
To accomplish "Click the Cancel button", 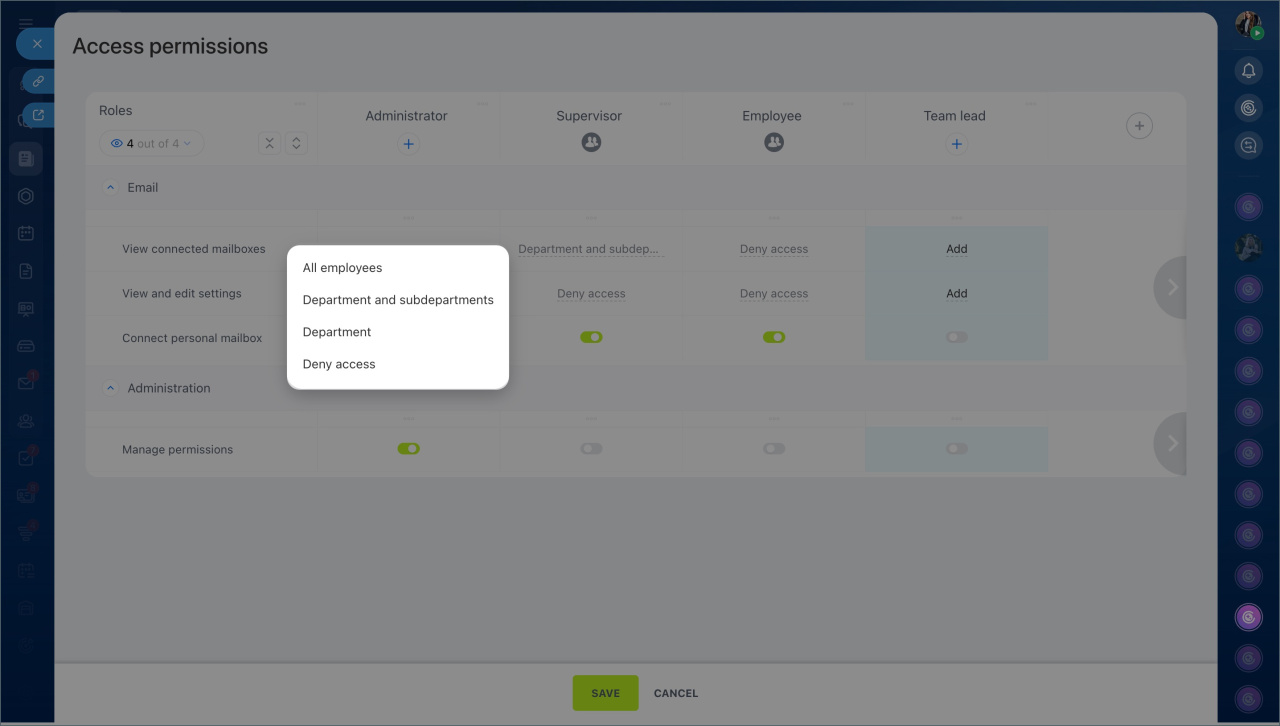I will point(676,693).
